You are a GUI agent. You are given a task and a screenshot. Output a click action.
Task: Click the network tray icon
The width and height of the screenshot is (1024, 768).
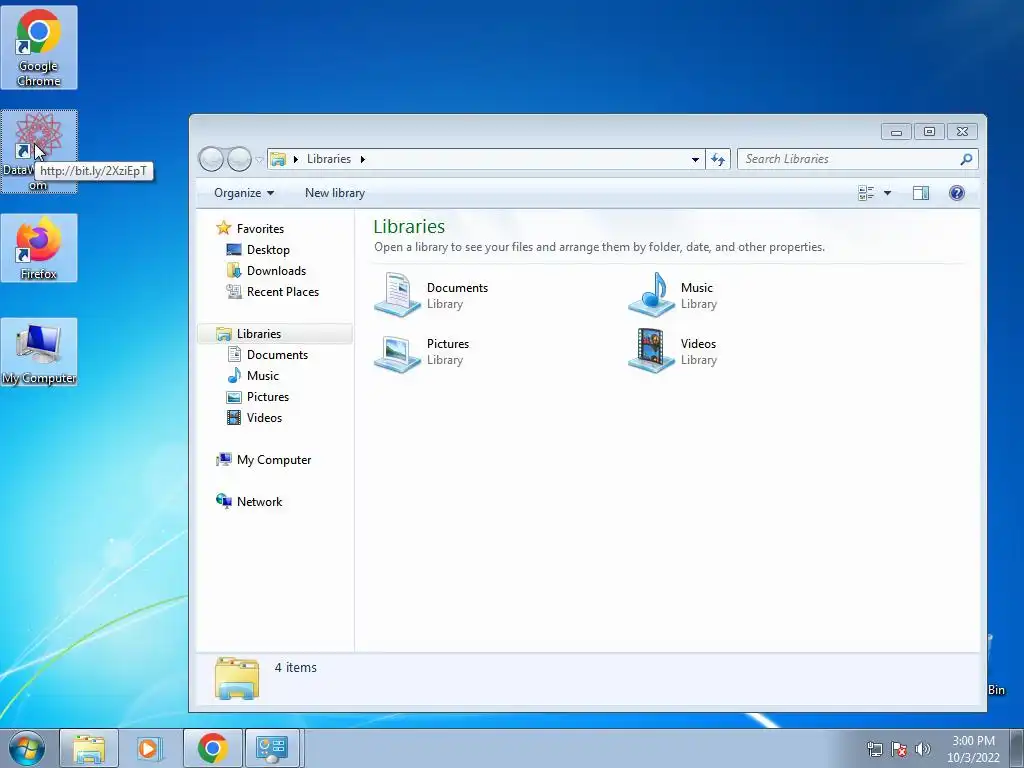(874, 749)
